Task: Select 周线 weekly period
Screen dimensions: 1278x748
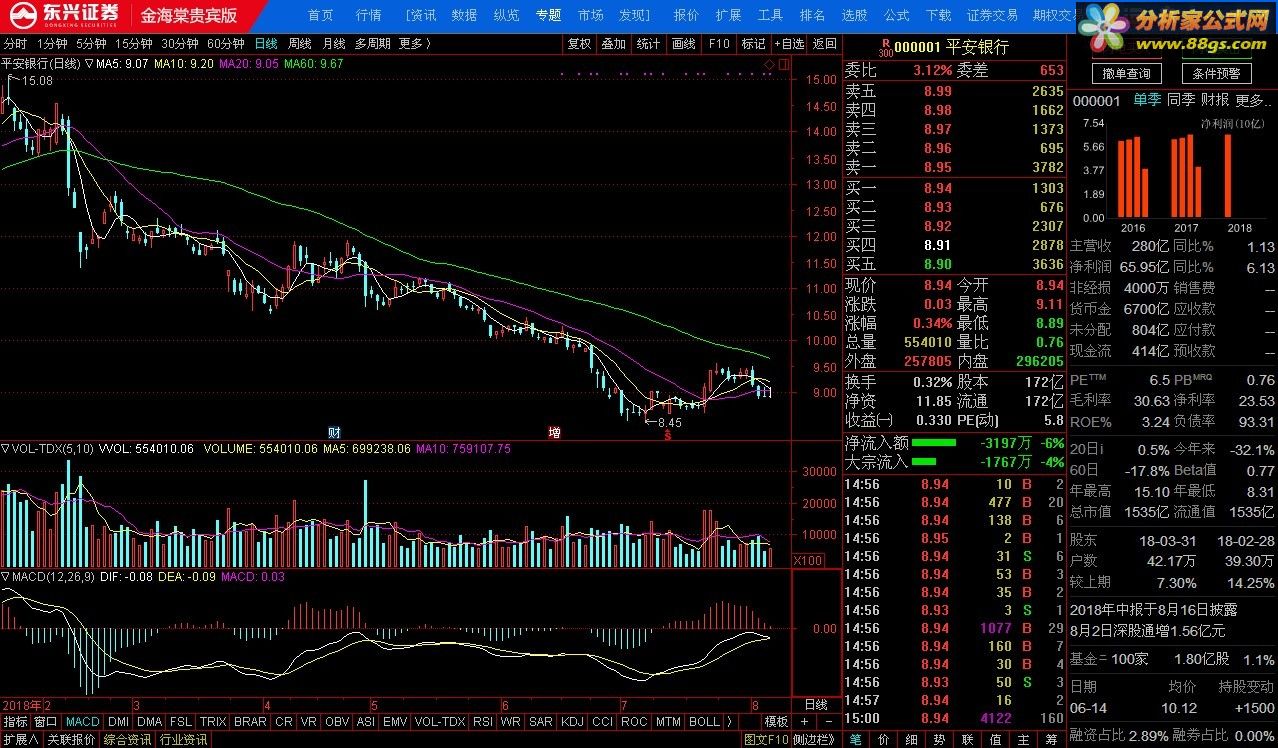Action: pyautogui.click(x=300, y=44)
